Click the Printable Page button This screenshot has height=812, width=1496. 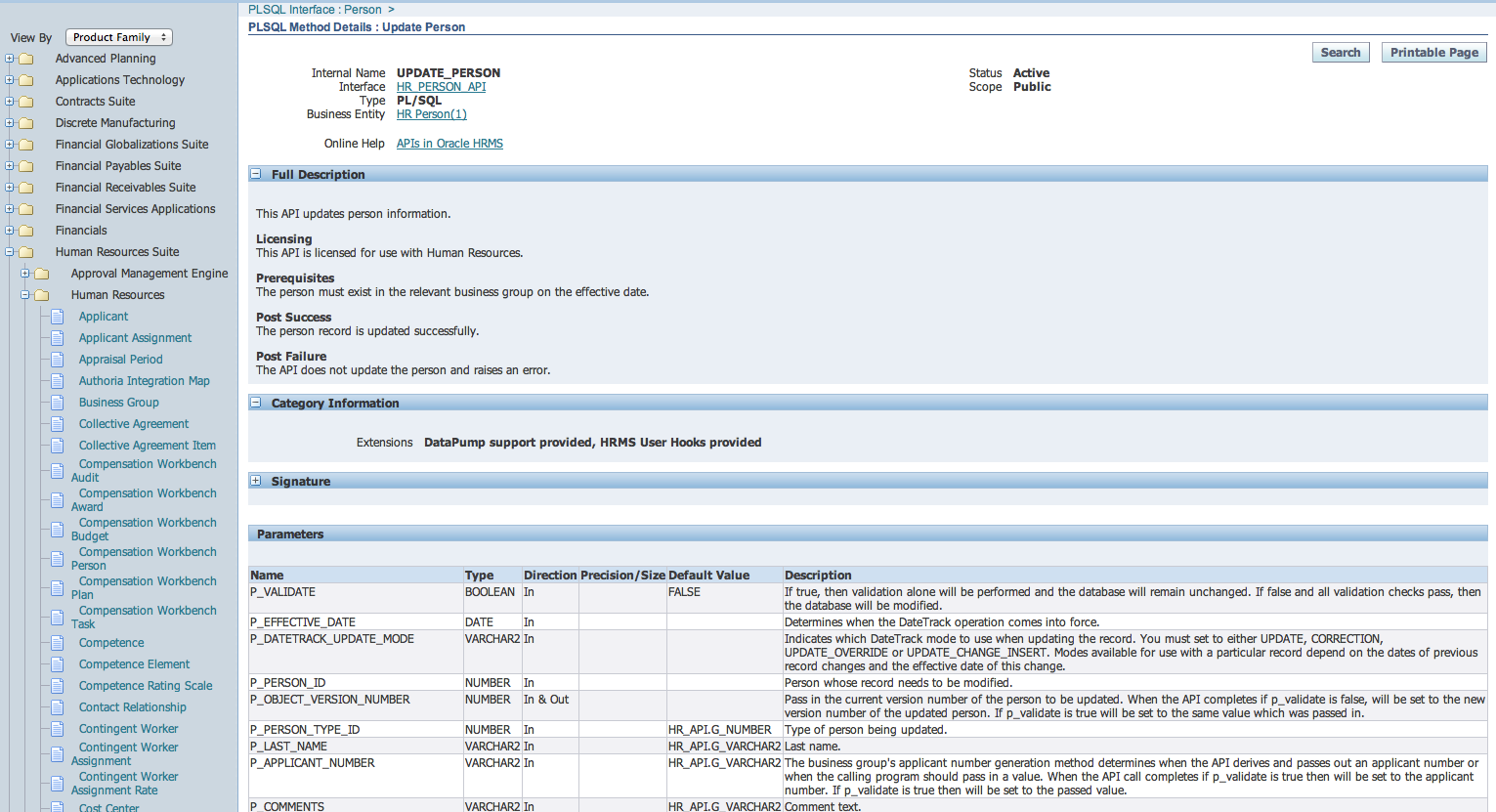1433,52
